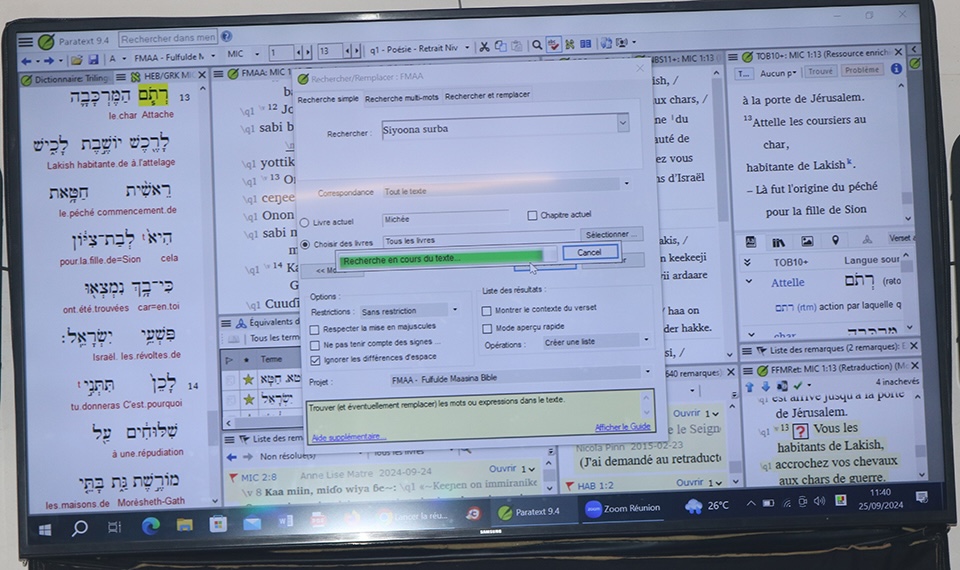Select the dictionary icon in TOB10+ research pane
960x570 pixels.
(751, 242)
